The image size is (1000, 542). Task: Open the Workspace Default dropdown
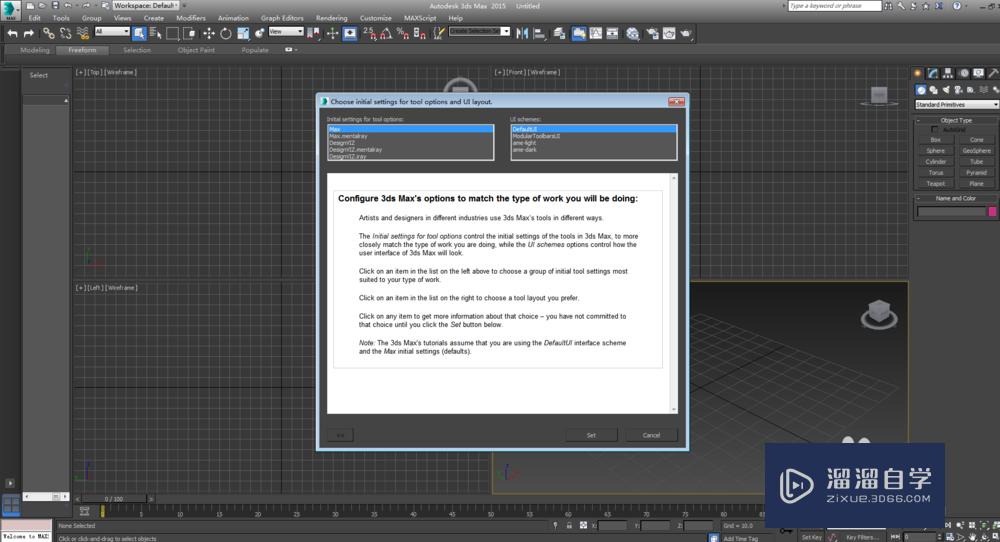point(146,6)
